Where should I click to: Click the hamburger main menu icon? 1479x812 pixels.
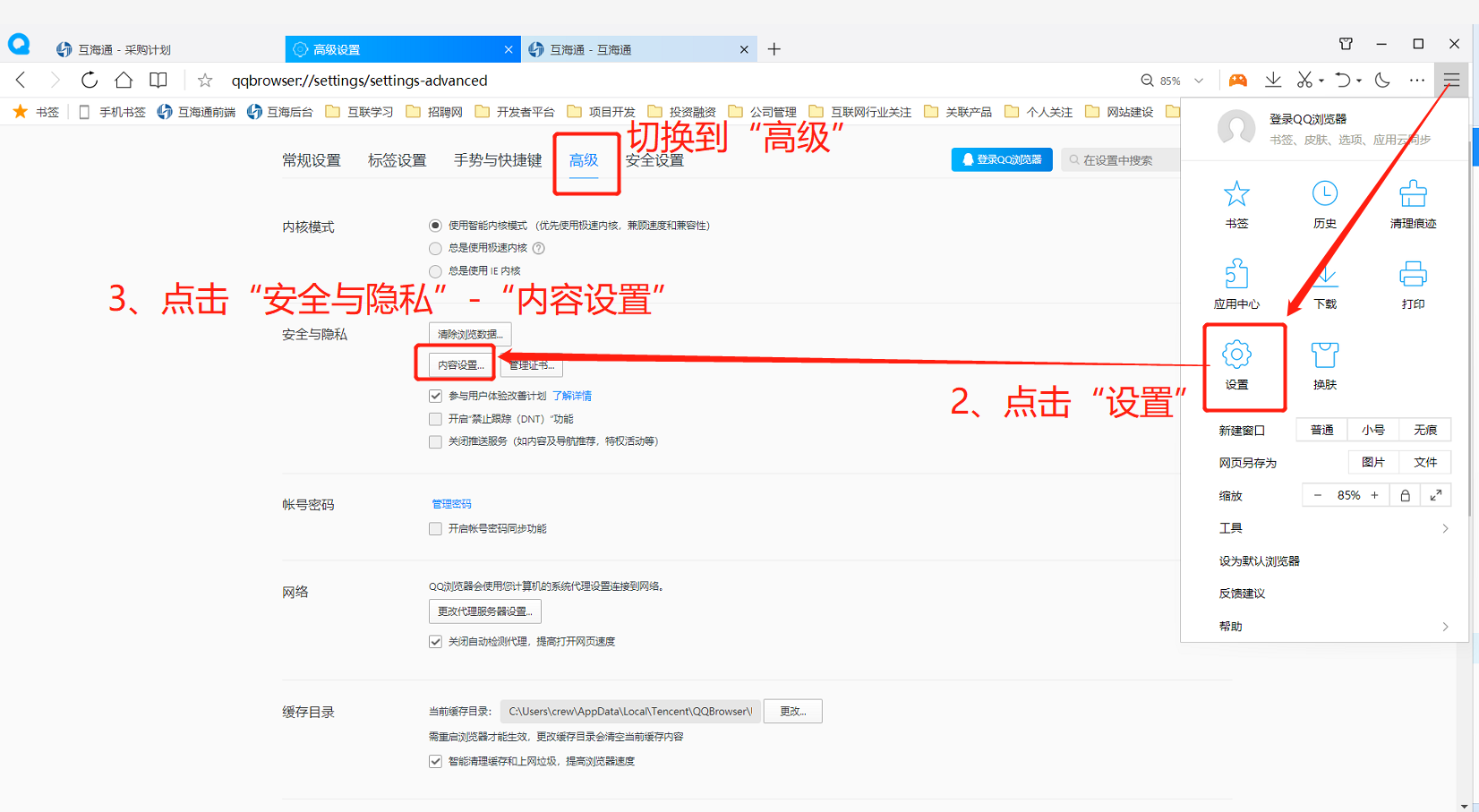coord(1451,81)
